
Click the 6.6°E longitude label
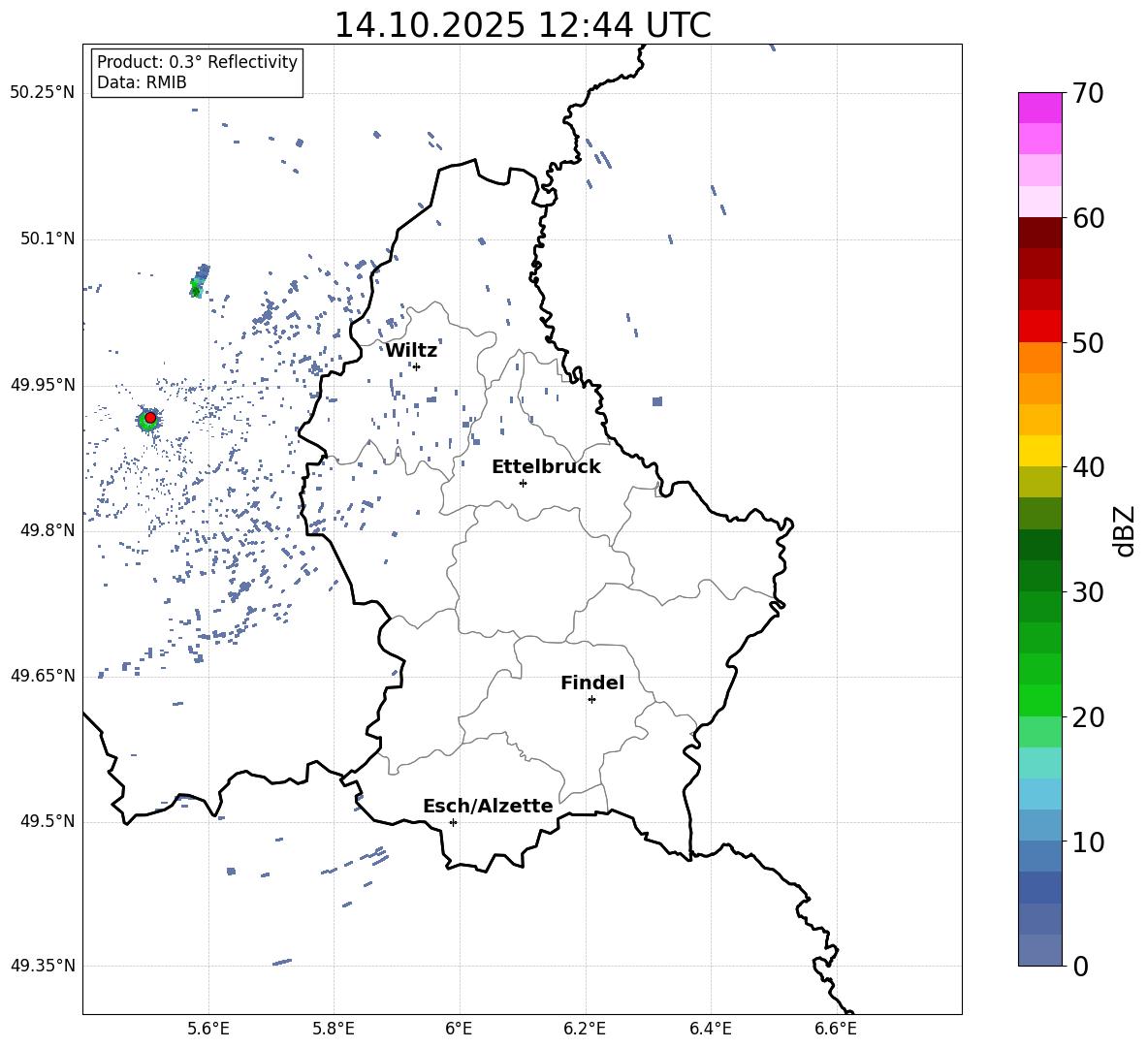coord(836,1029)
